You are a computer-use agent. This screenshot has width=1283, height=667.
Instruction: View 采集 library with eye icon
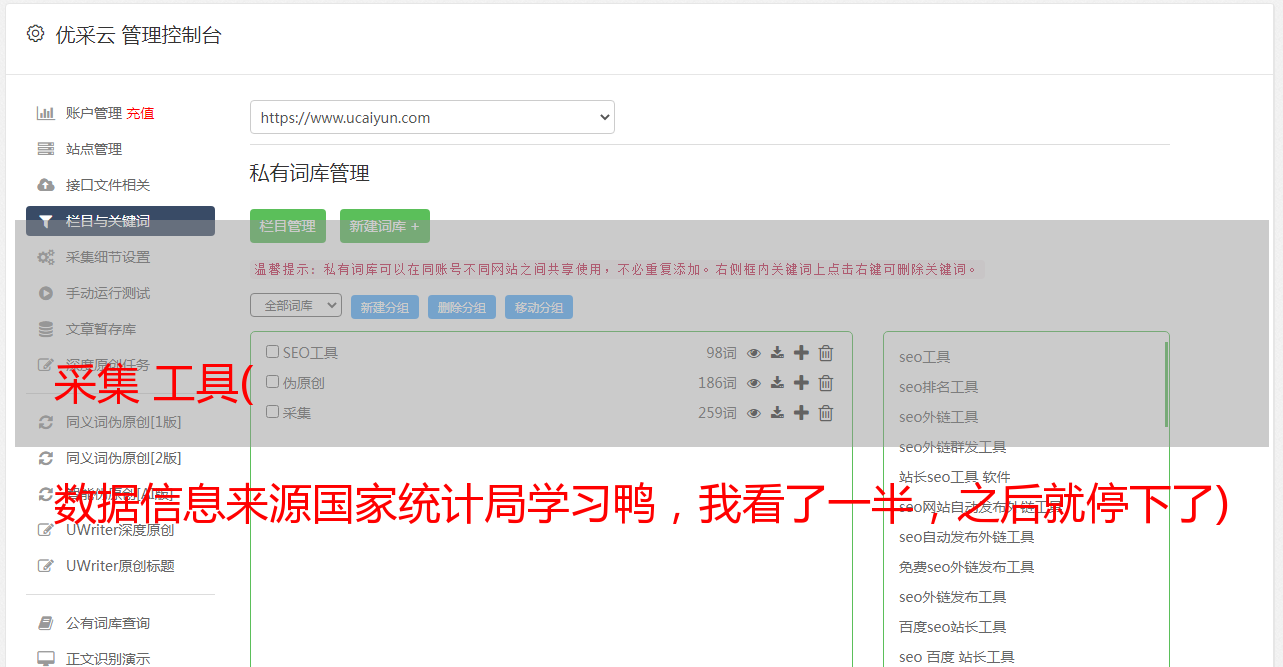[754, 413]
